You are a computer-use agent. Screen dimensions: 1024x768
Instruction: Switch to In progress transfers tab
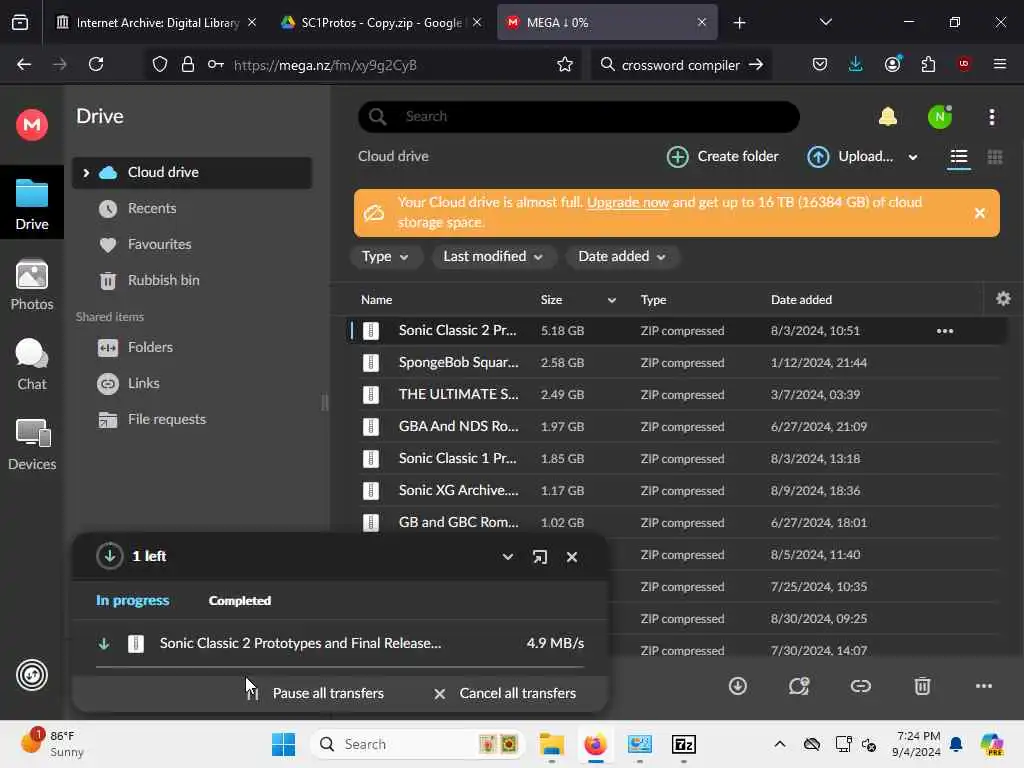133,600
